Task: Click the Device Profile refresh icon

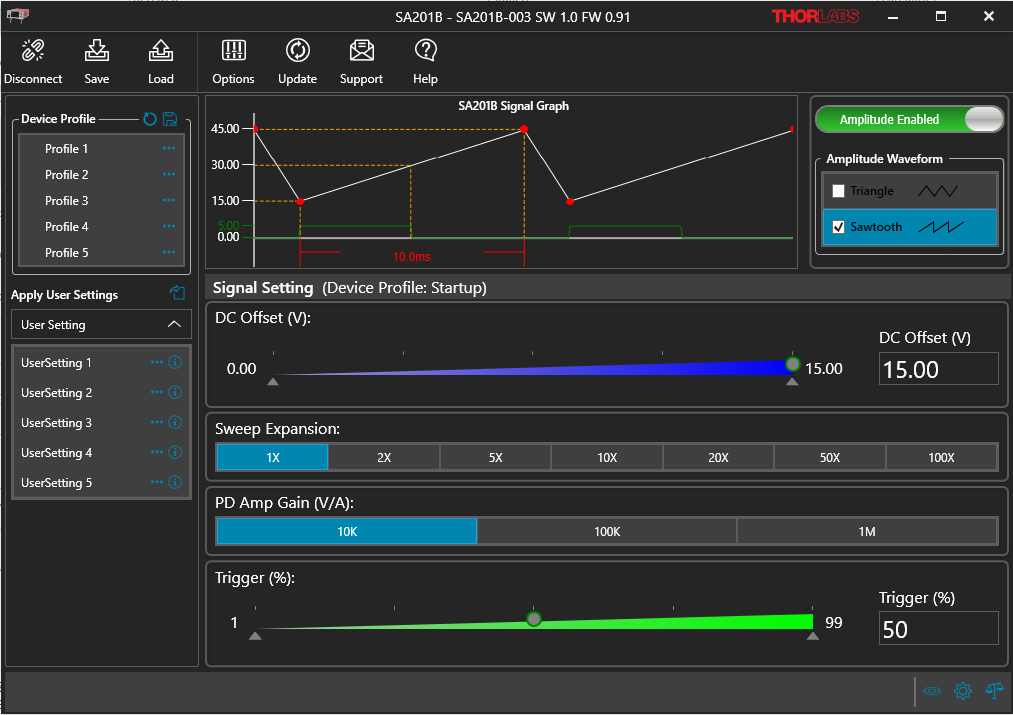Action: tap(150, 119)
